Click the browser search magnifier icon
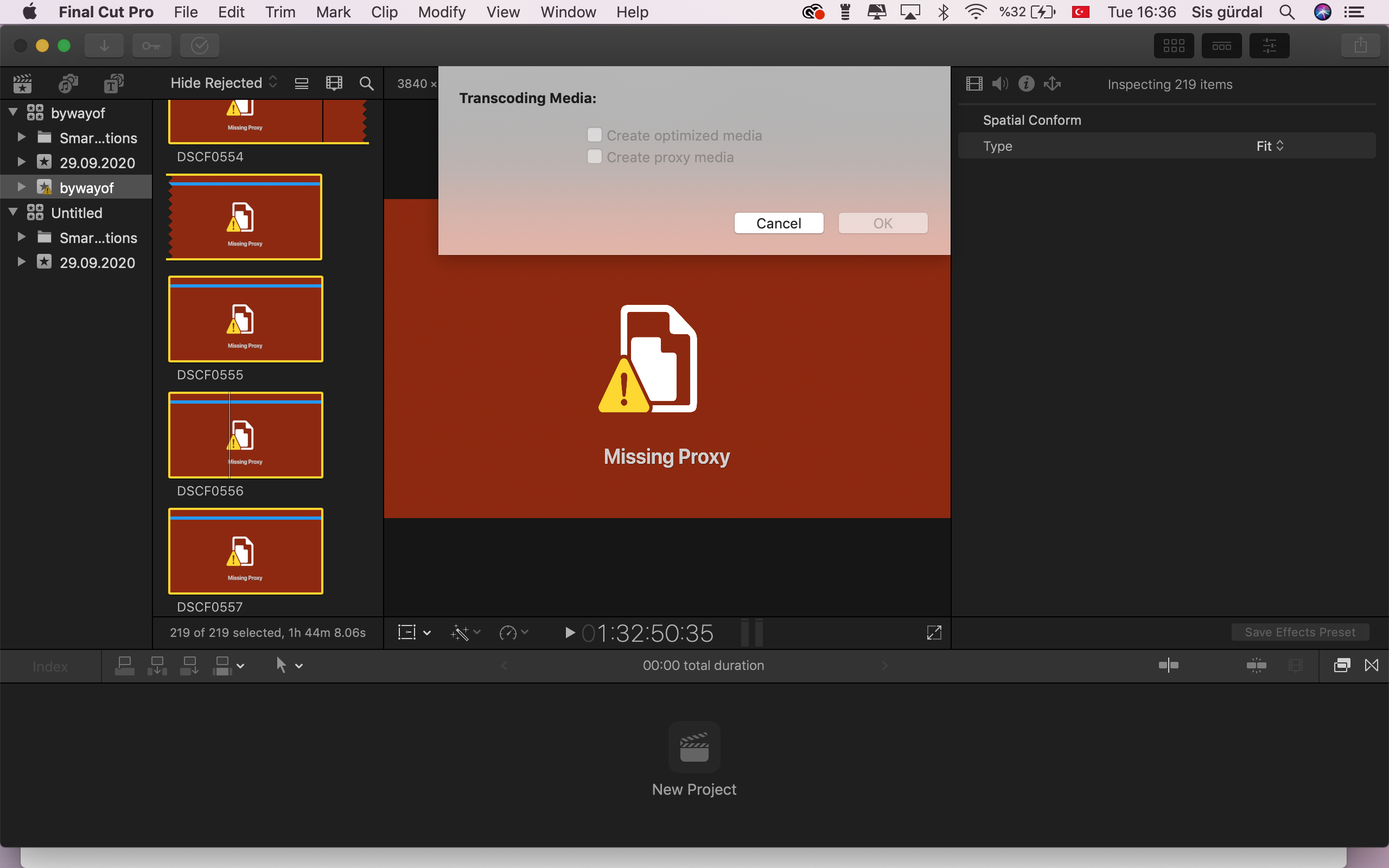 (366, 84)
